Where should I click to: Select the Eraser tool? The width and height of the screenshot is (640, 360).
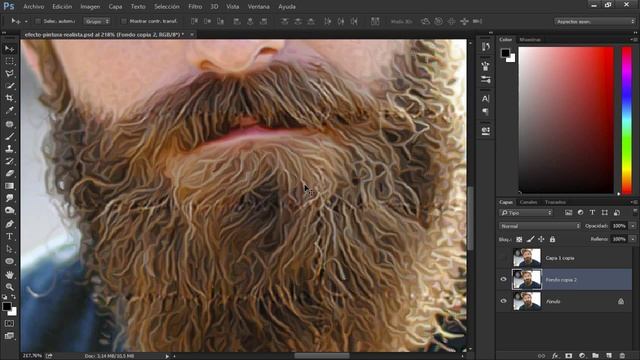pos(9,173)
